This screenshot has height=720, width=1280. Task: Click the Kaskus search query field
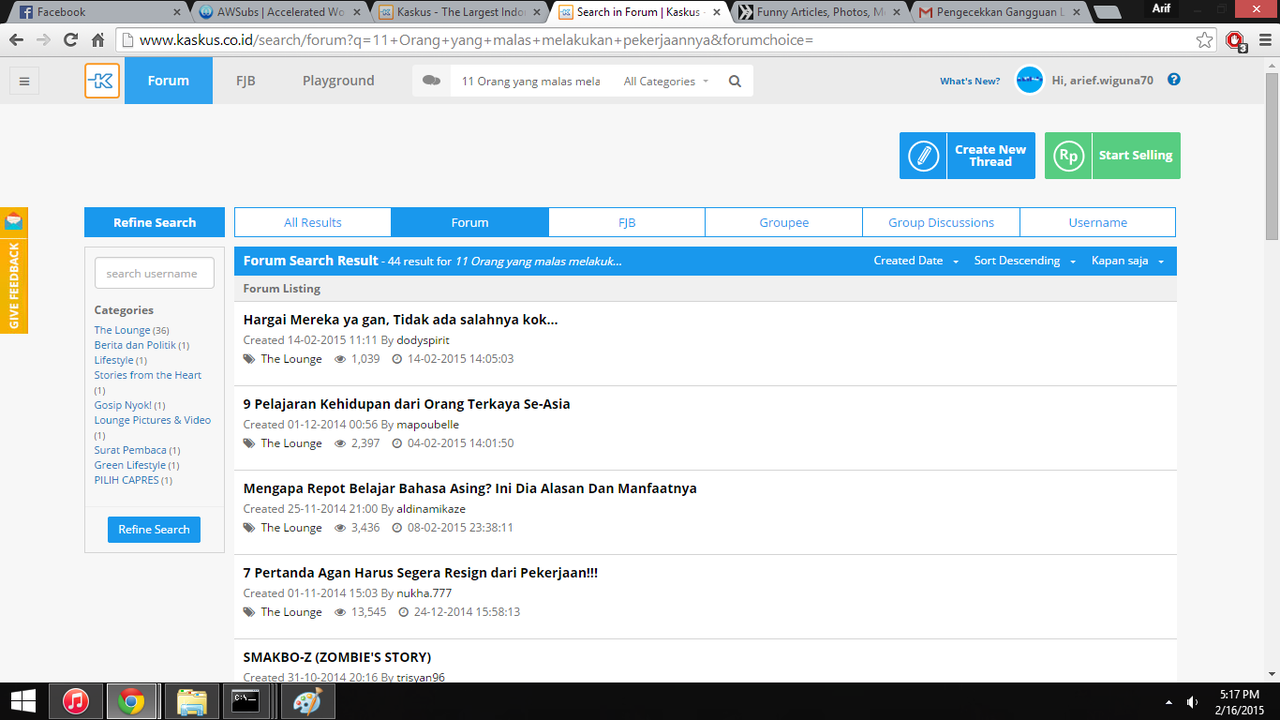[531, 81]
